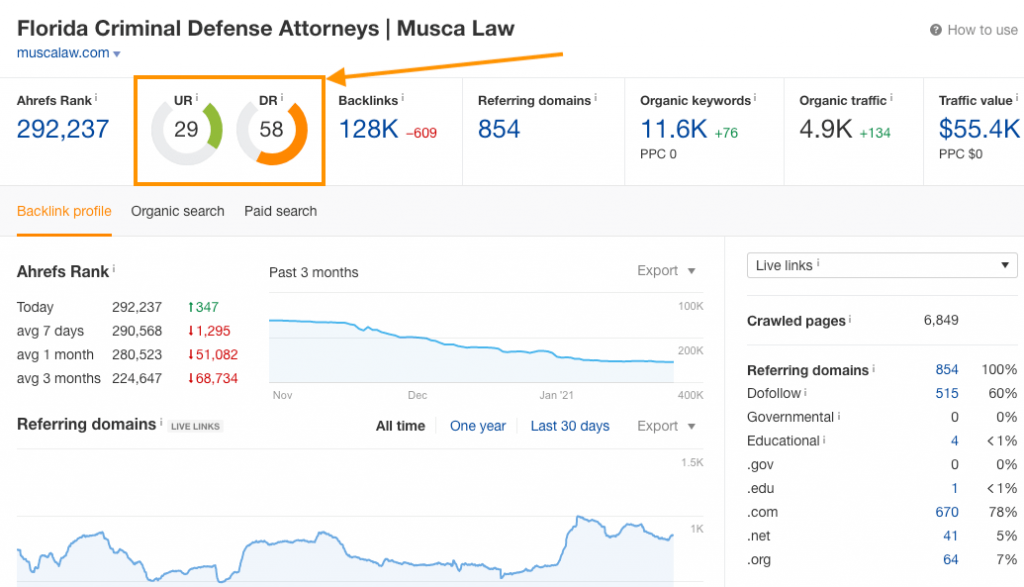
Task: Click the Crawled pages info icon
Action: point(850,319)
